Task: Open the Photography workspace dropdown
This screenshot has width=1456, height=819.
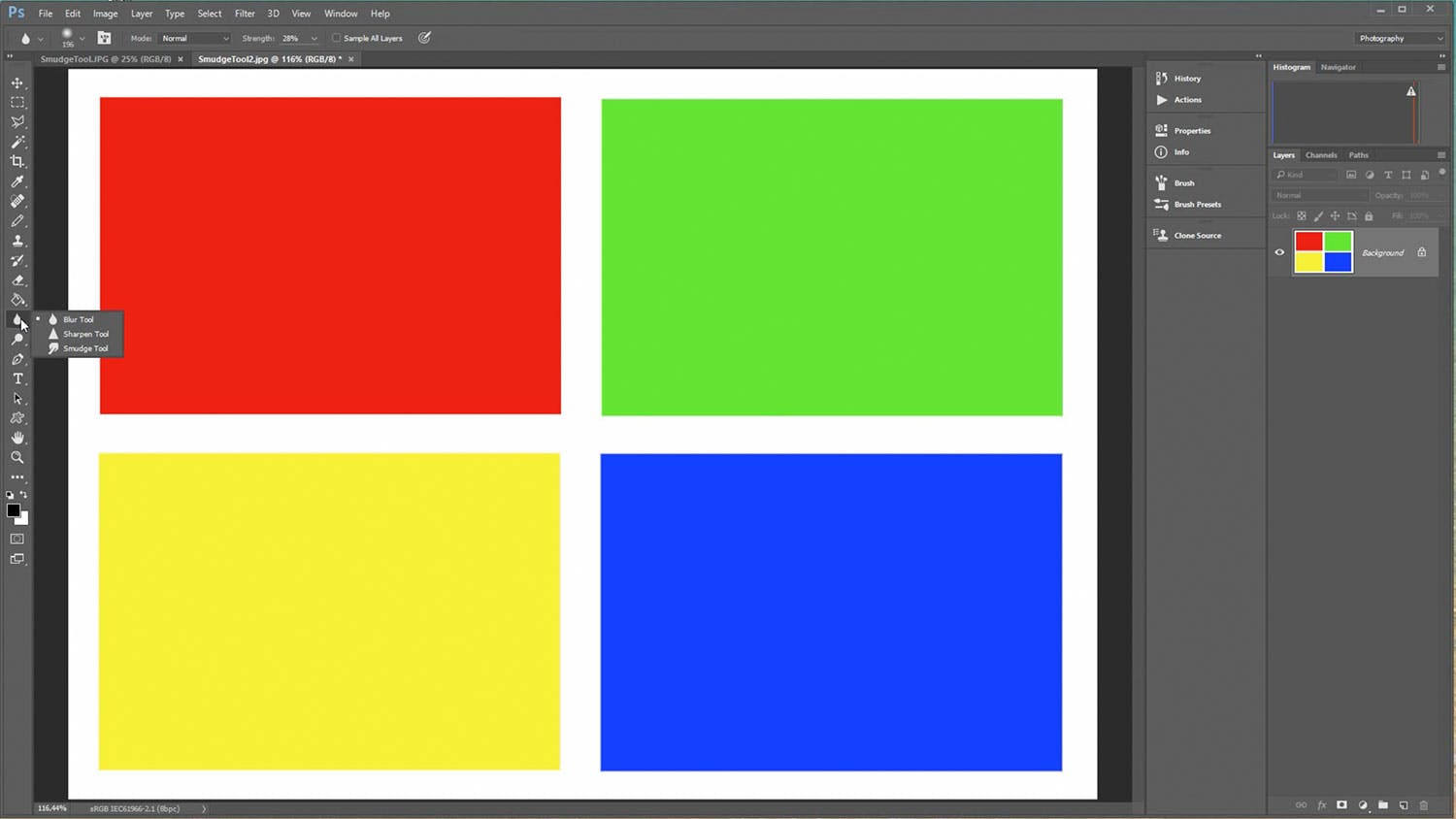Action: 1400,38
